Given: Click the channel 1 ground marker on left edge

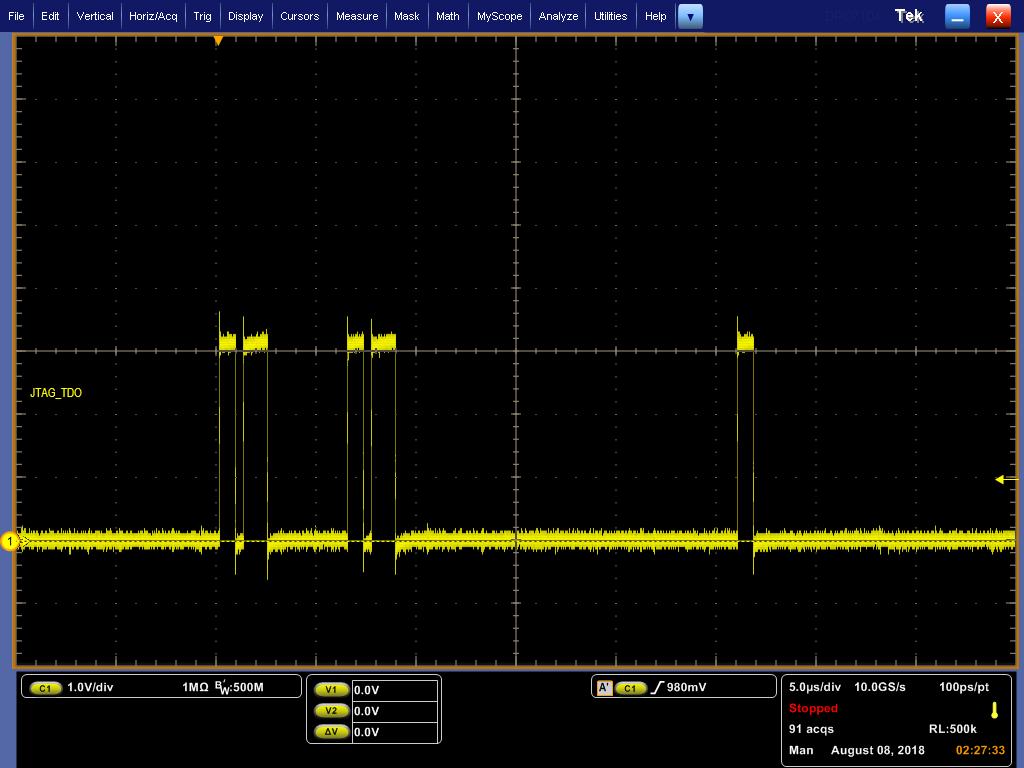Looking at the screenshot, I should coord(11,541).
